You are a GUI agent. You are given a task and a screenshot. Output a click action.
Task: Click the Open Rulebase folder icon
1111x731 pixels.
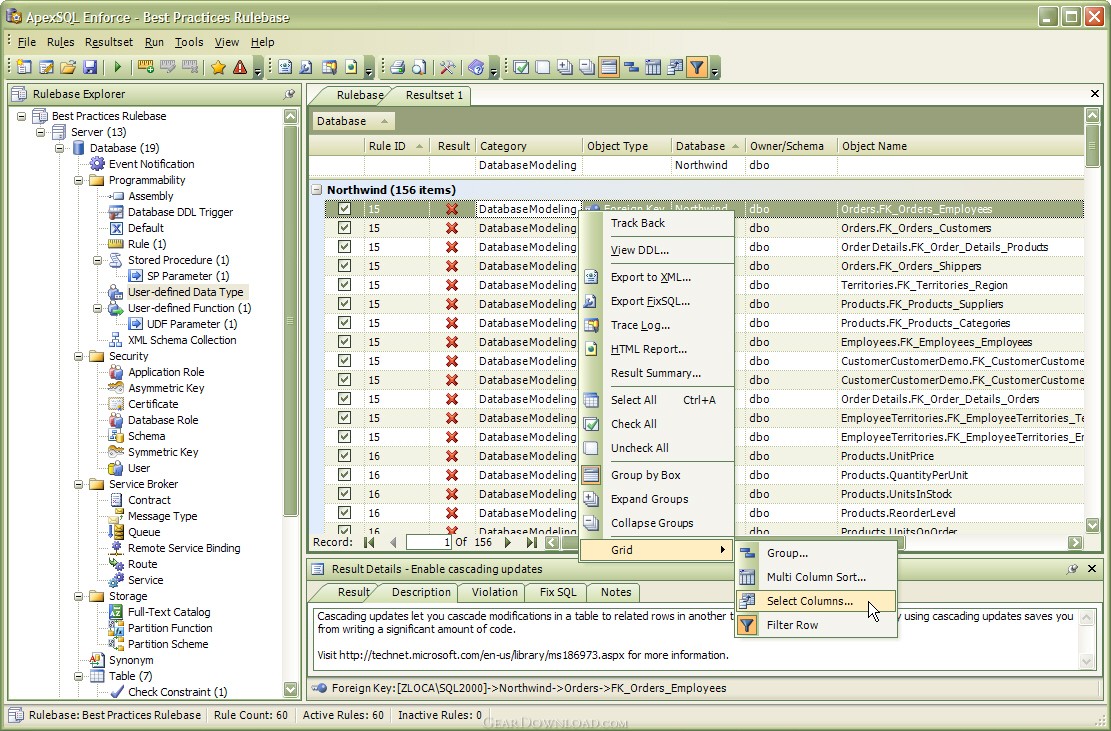point(68,67)
